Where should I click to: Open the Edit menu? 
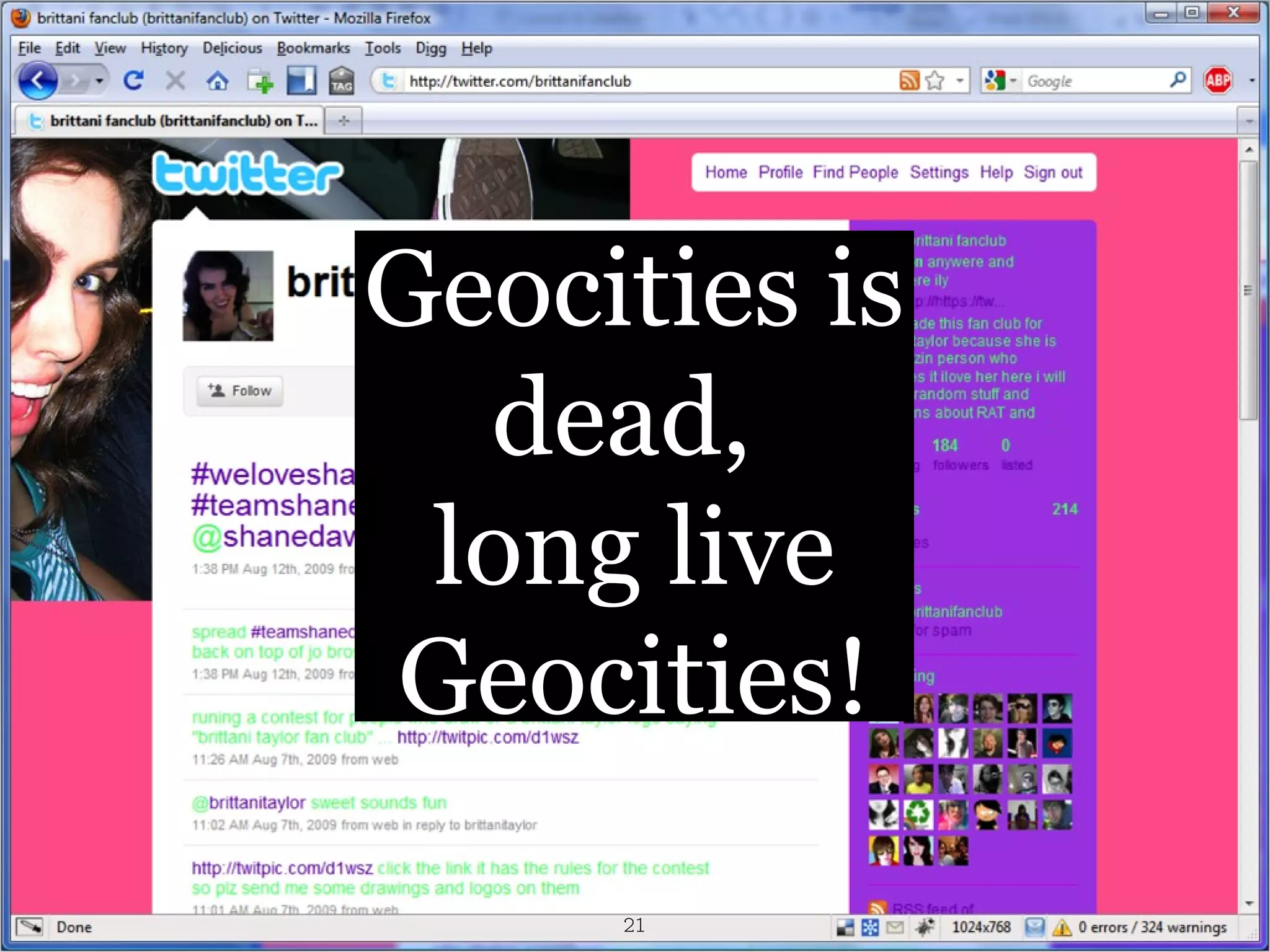coord(67,48)
